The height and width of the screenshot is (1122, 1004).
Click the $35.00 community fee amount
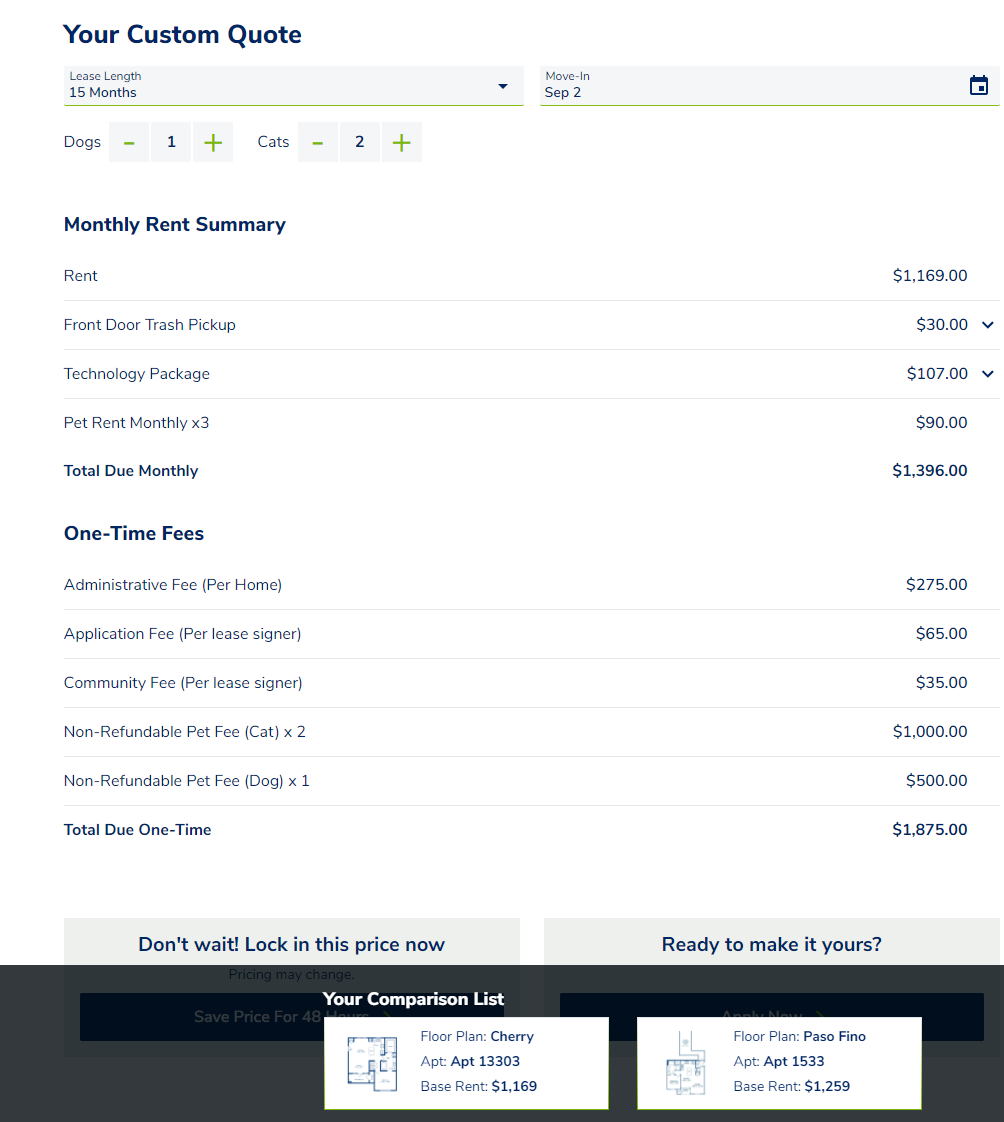point(941,683)
